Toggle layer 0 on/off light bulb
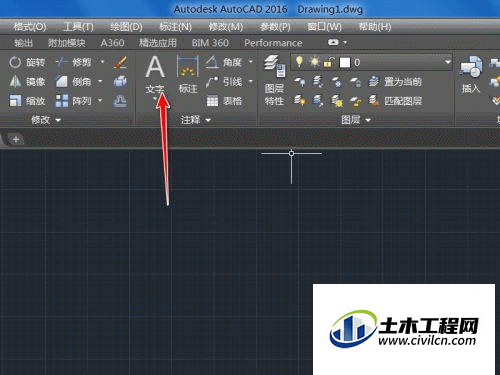This screenshot has height=375, width=500. (299, 62)
